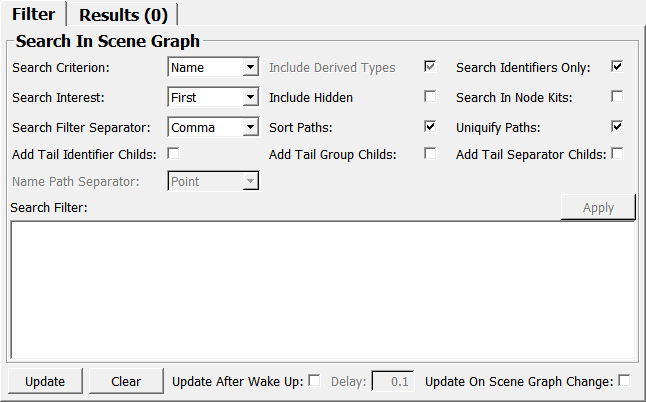Open Search Filter Separator dropdown
The image size is (646, 402).
pos(213,127)
